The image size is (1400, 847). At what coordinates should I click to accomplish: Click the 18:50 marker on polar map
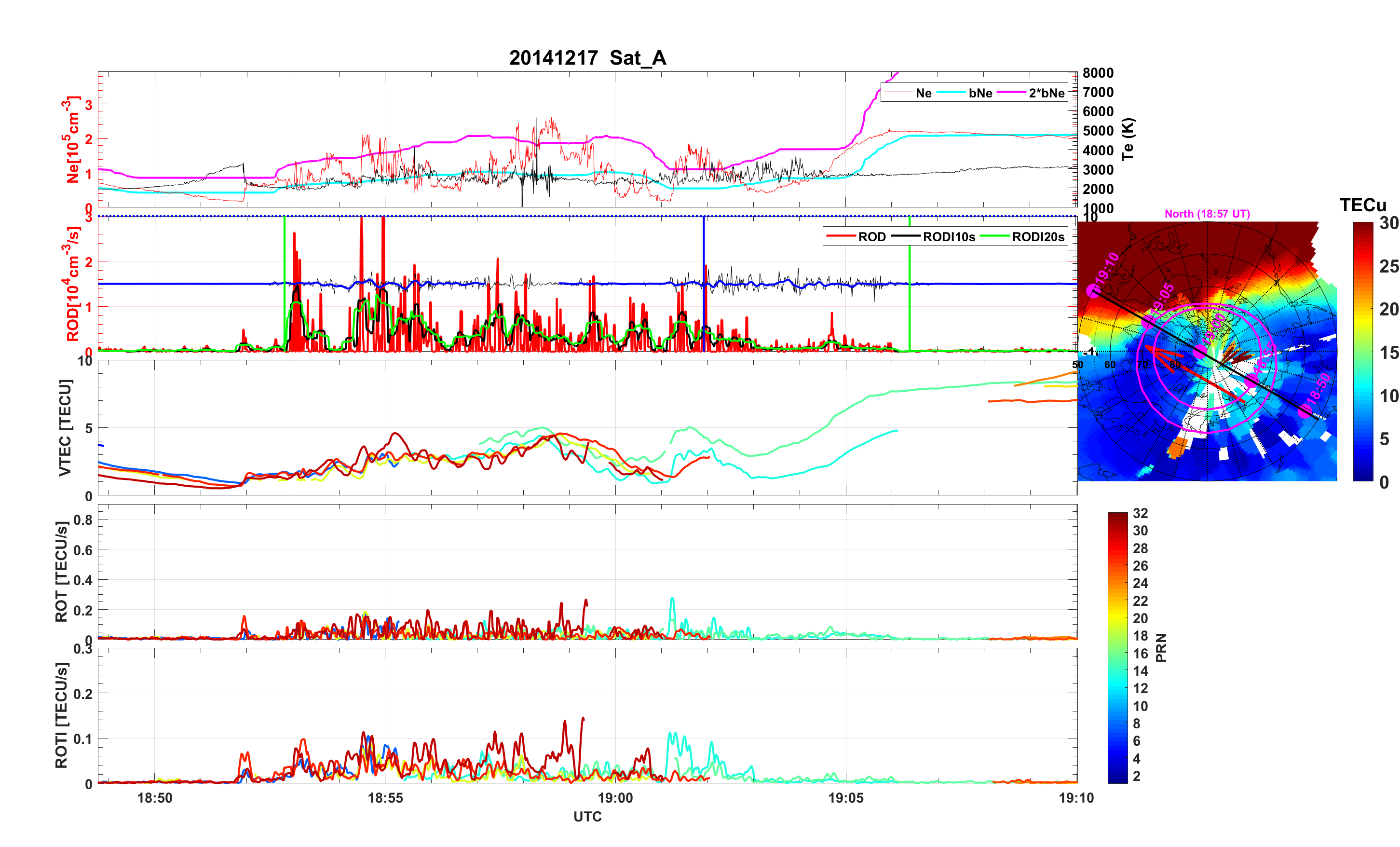pos(1305,411)
